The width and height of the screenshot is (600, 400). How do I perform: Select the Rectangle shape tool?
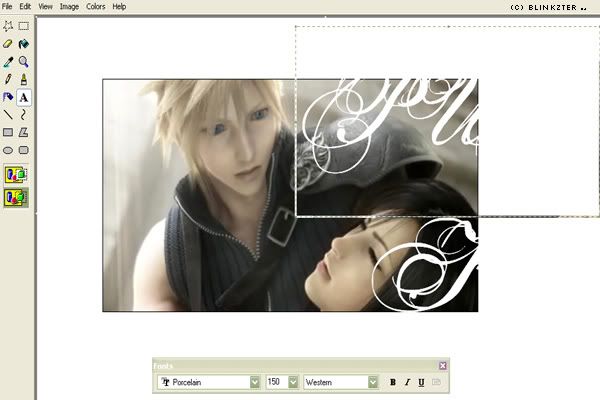point(8,132)
